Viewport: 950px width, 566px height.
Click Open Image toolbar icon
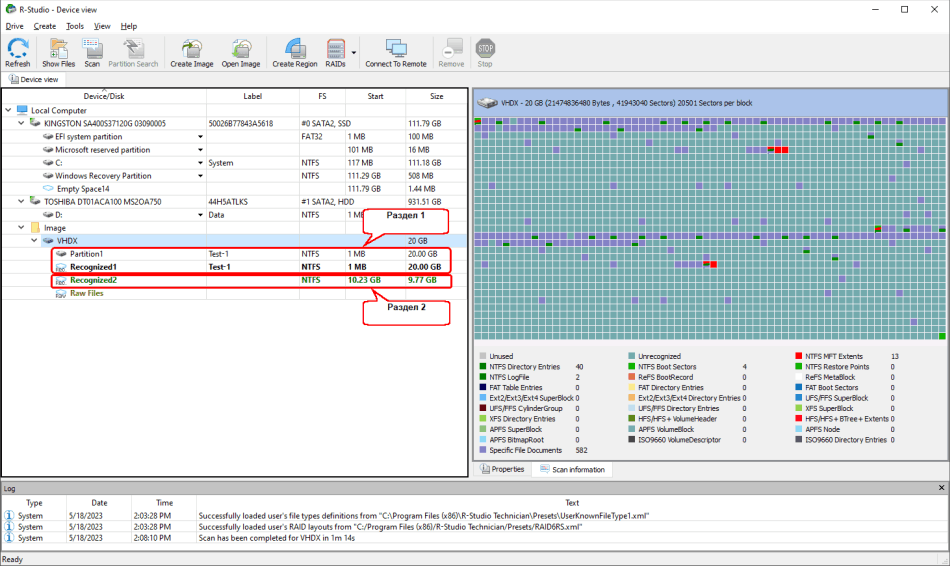point(241,53)
